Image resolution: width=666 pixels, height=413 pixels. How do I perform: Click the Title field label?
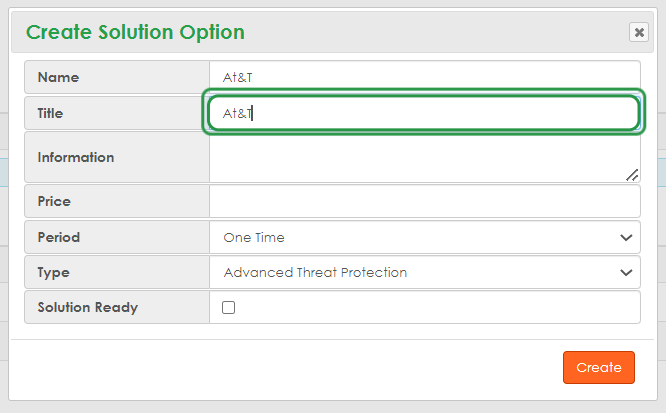pos(50,113)
